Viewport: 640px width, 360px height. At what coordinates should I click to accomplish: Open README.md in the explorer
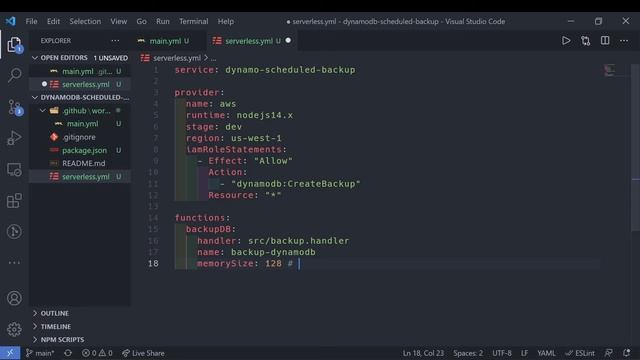(x=80, y=163)
